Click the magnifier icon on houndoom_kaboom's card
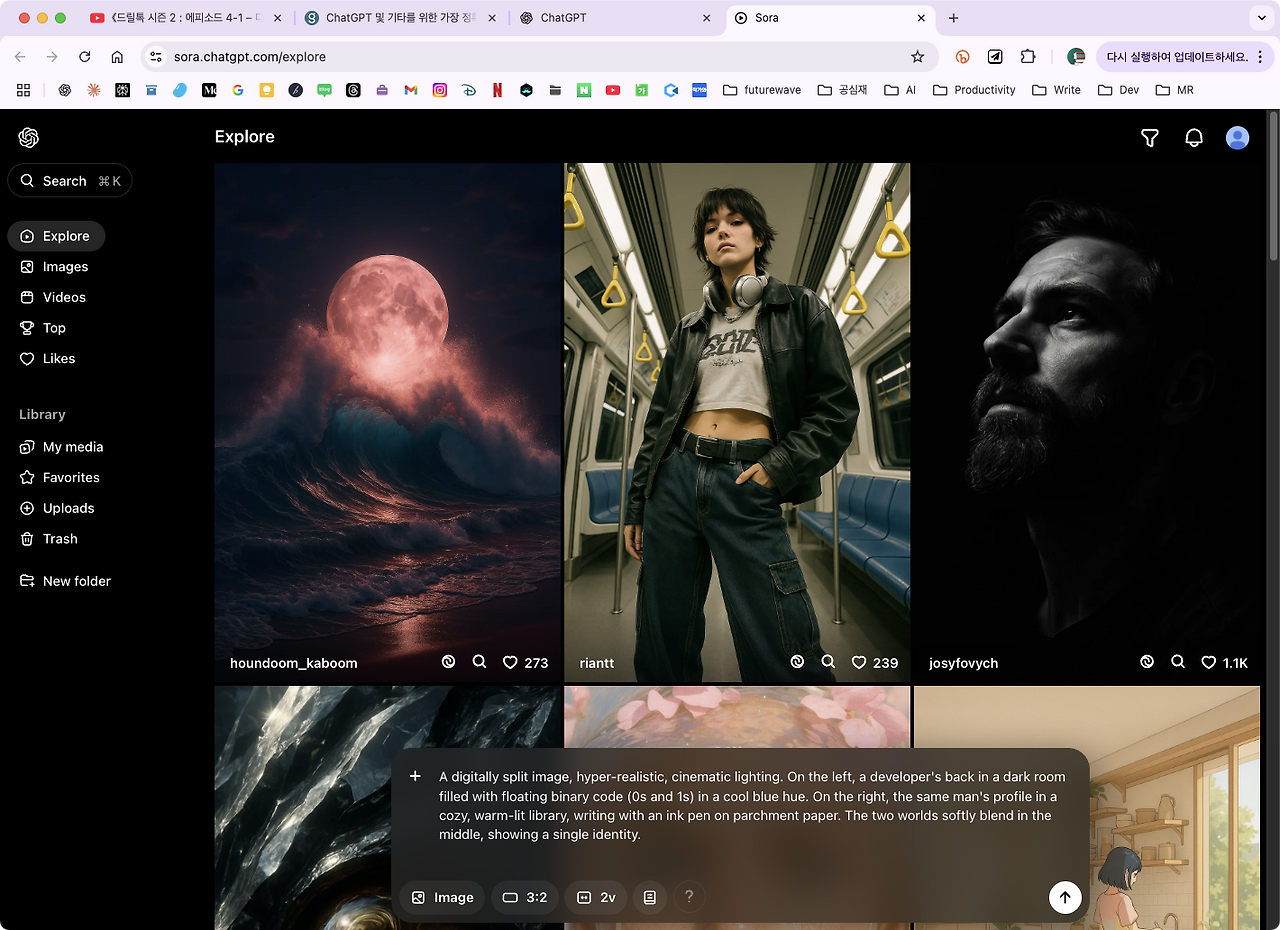Image resolution: width=1280 pixels, height=930 pixels. click(x=479, y=662)
